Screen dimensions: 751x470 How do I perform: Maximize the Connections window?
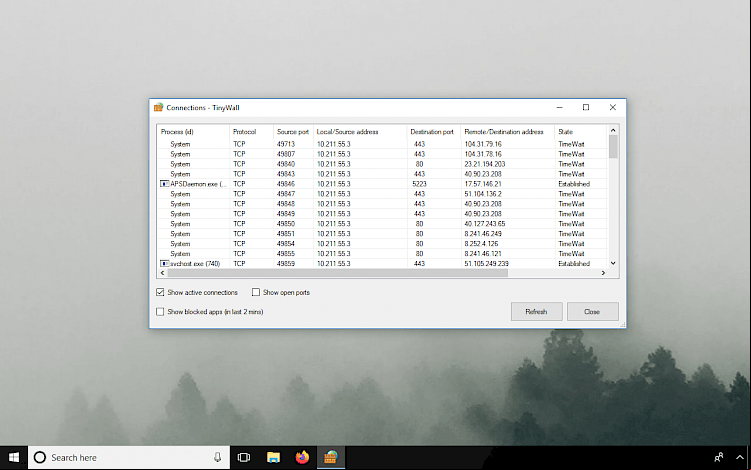586,107
